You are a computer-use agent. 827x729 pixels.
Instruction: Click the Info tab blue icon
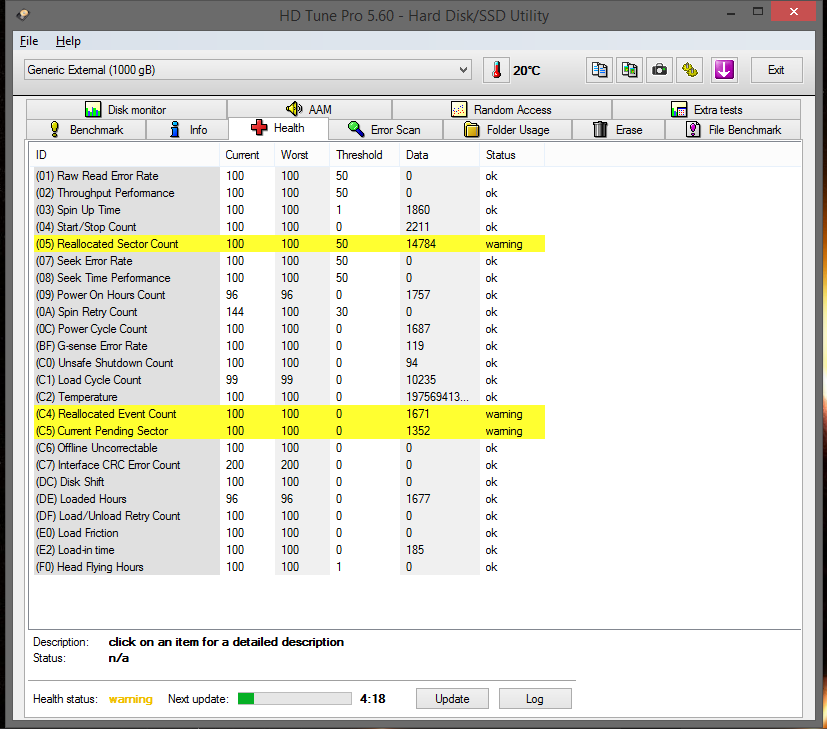coord(175,130)
